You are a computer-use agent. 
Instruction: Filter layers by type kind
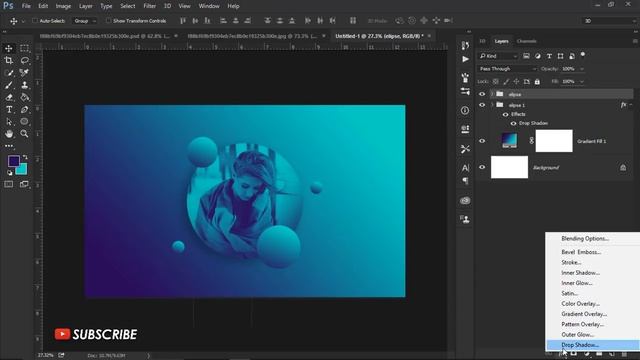549,56
